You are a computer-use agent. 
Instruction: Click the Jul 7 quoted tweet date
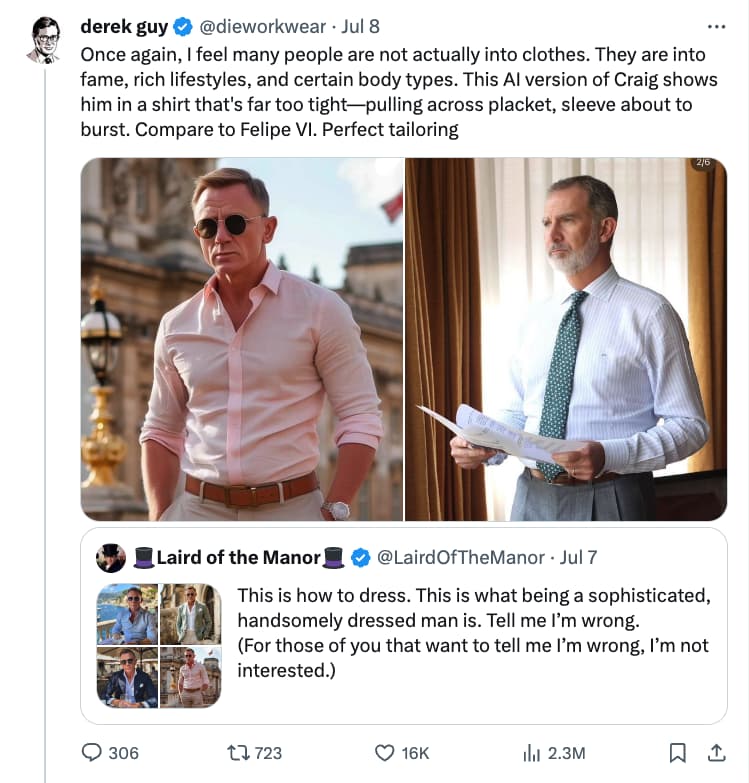tap(578, 557)
